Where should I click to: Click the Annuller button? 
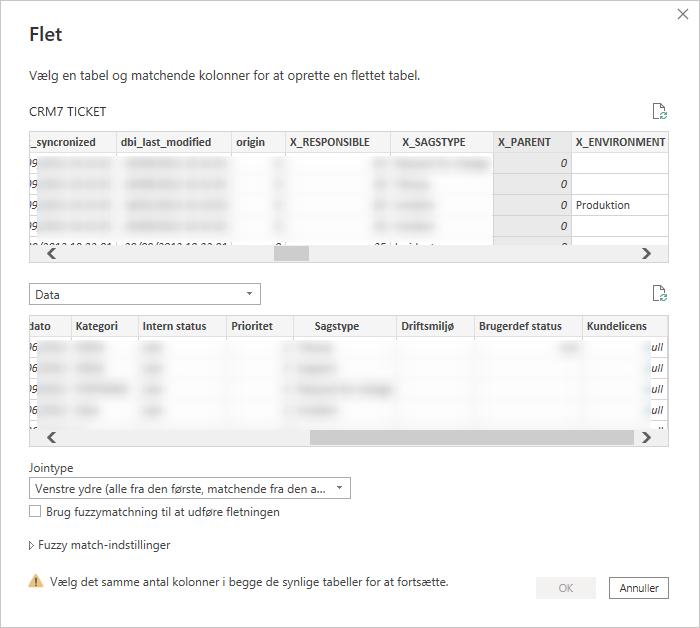638,588
